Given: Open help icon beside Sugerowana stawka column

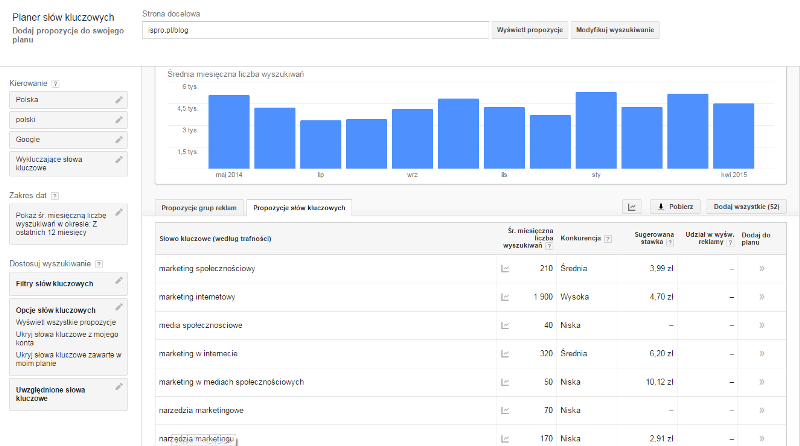Looking at the screenshot, I should [x=670, y=242].
